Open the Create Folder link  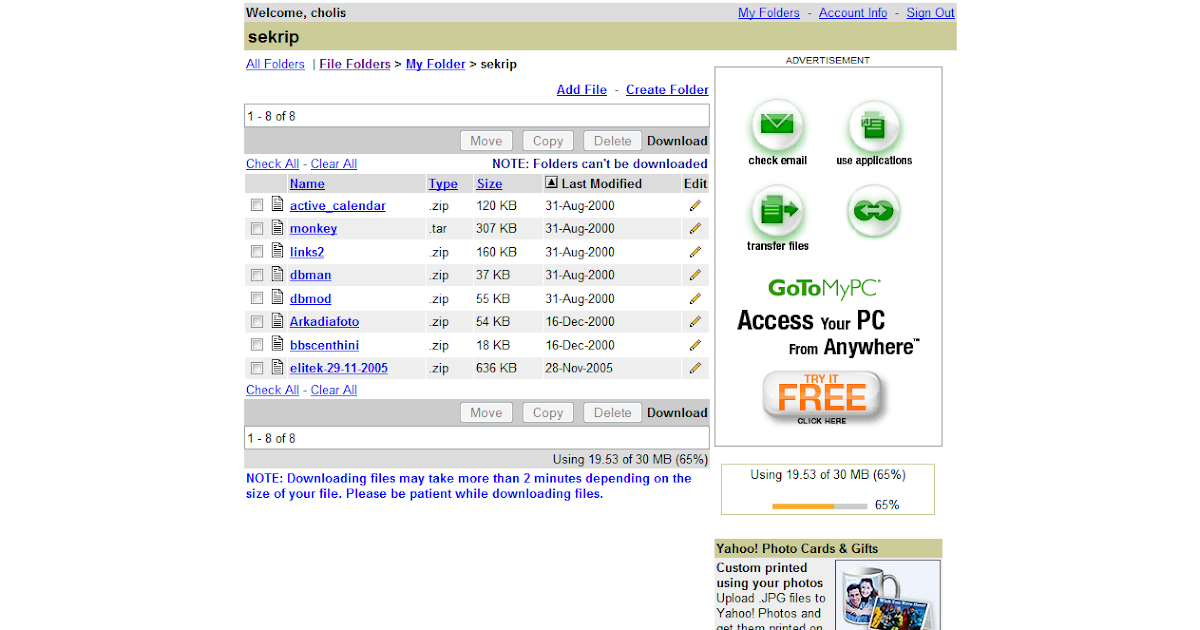(666, 89)
